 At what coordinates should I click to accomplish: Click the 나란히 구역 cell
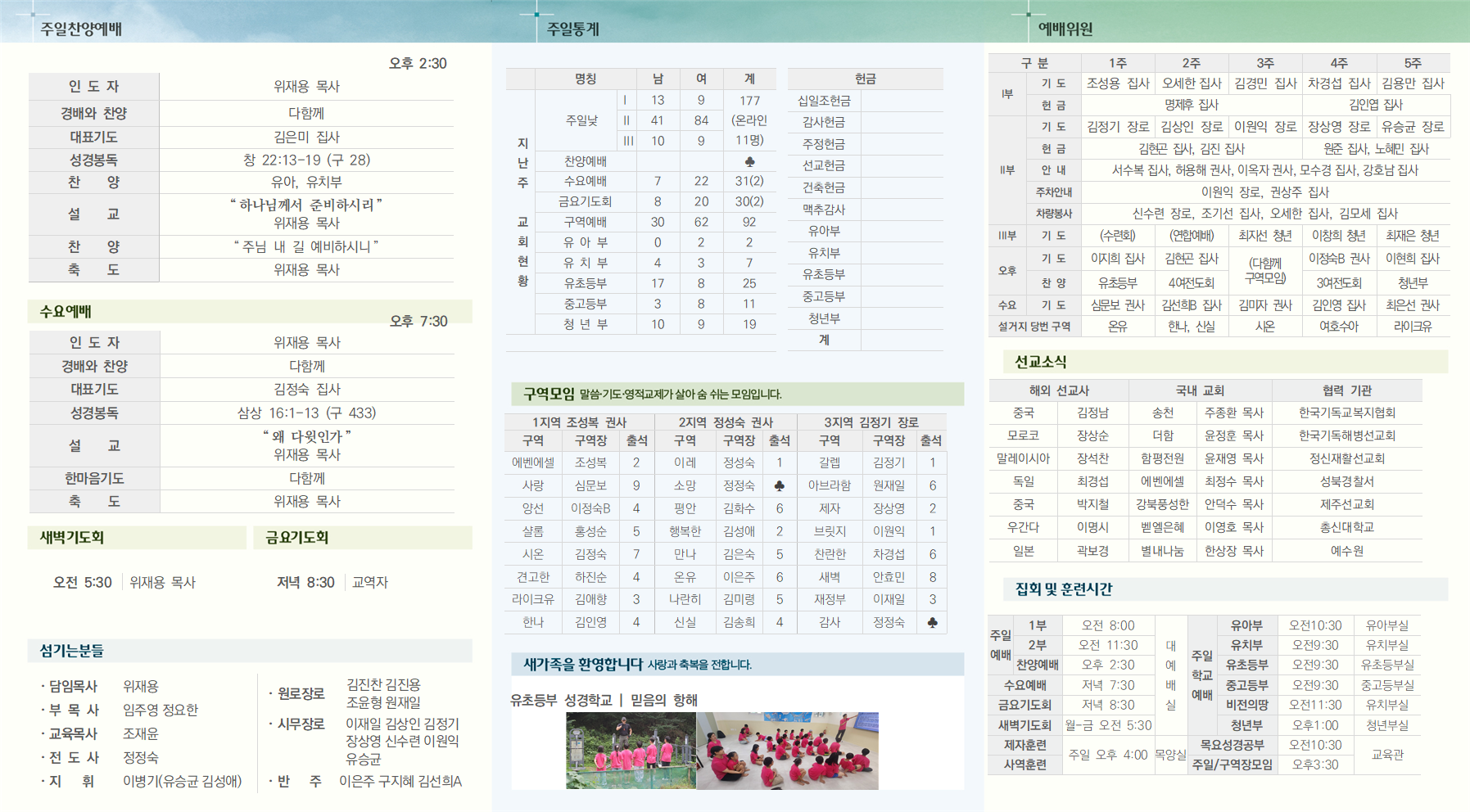(685, 600)
